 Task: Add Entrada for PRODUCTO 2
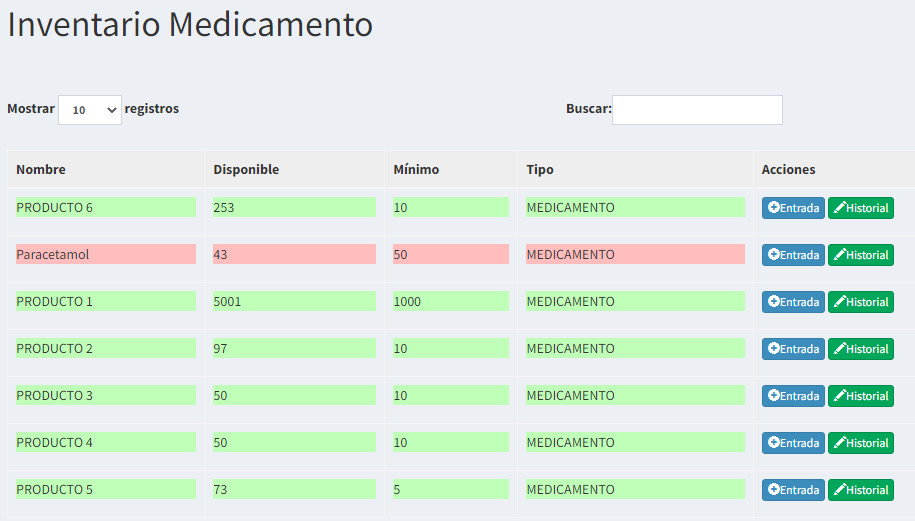click(x=793, y=349)
